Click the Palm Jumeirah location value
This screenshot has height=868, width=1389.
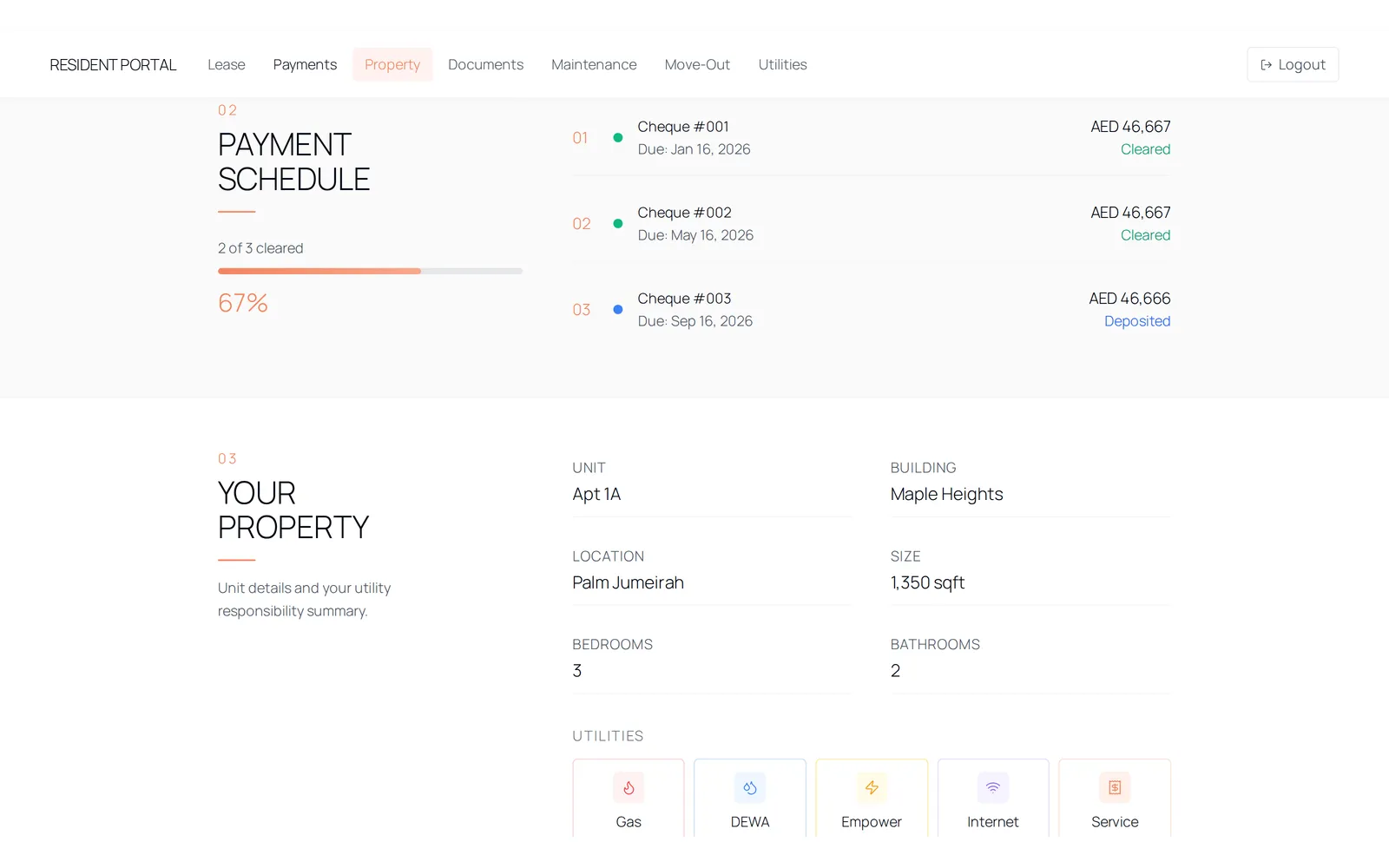[x=628, y=582]
